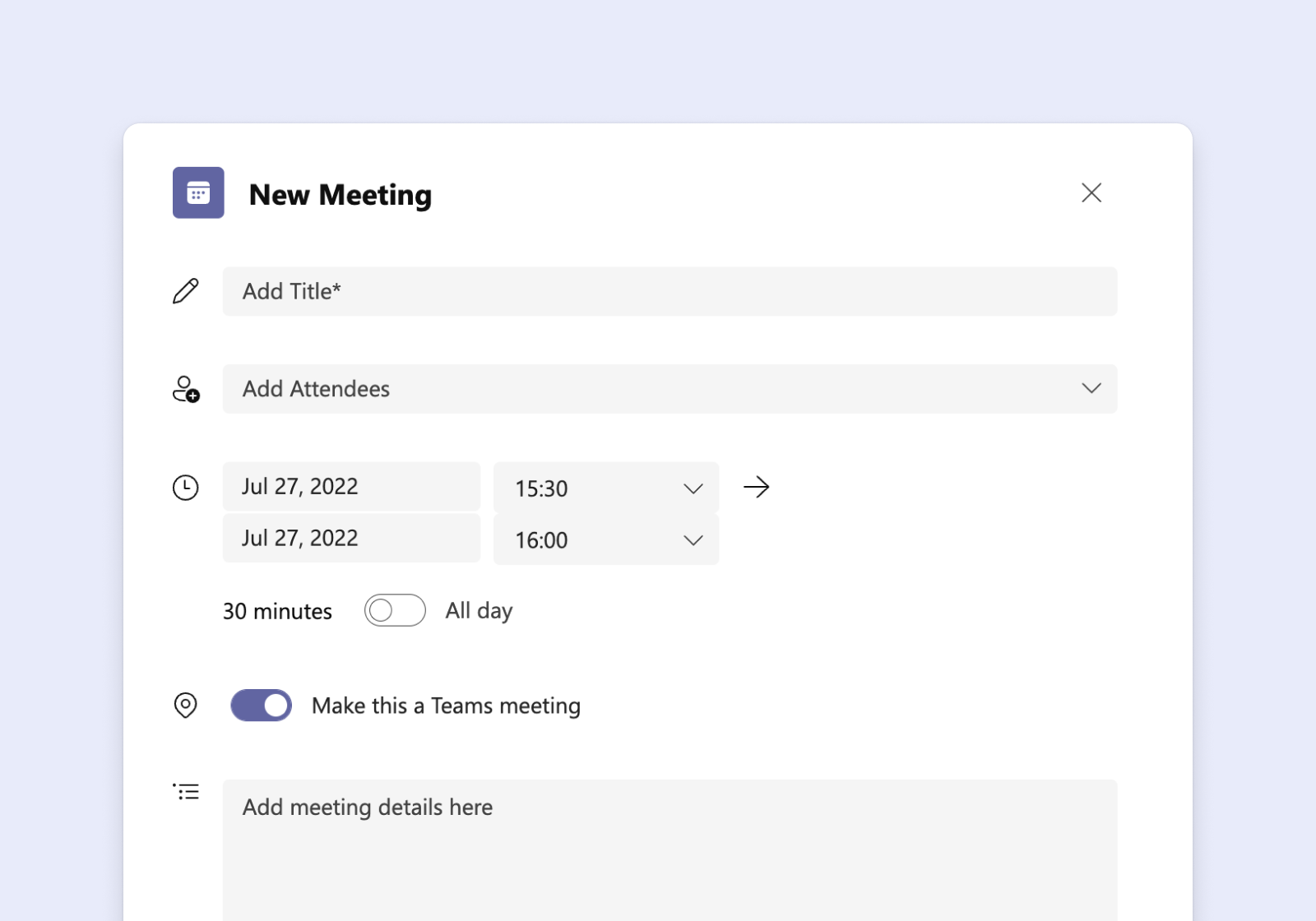Enable the All day toggle
Viewport: 1316px width, 921px height.
click(395, 610)
